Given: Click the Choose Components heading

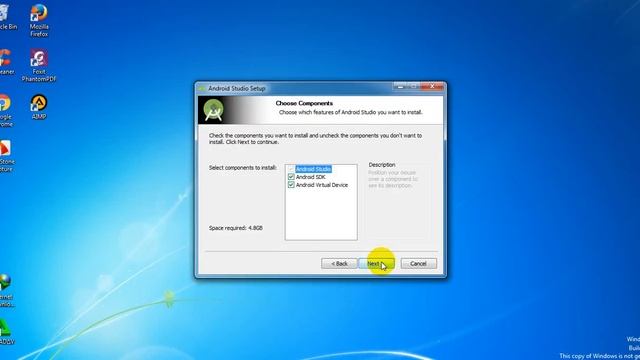Looking at the screenshot, I should (x=304, y=103).
